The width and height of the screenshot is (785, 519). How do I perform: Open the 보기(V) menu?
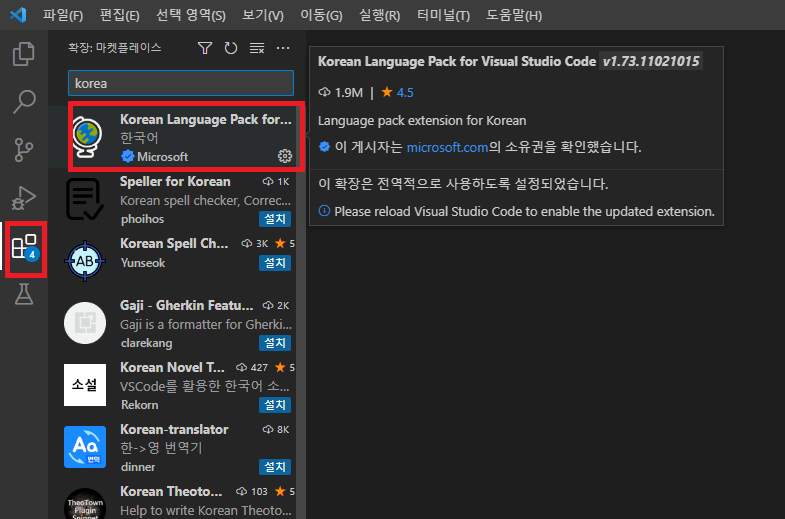263,15
